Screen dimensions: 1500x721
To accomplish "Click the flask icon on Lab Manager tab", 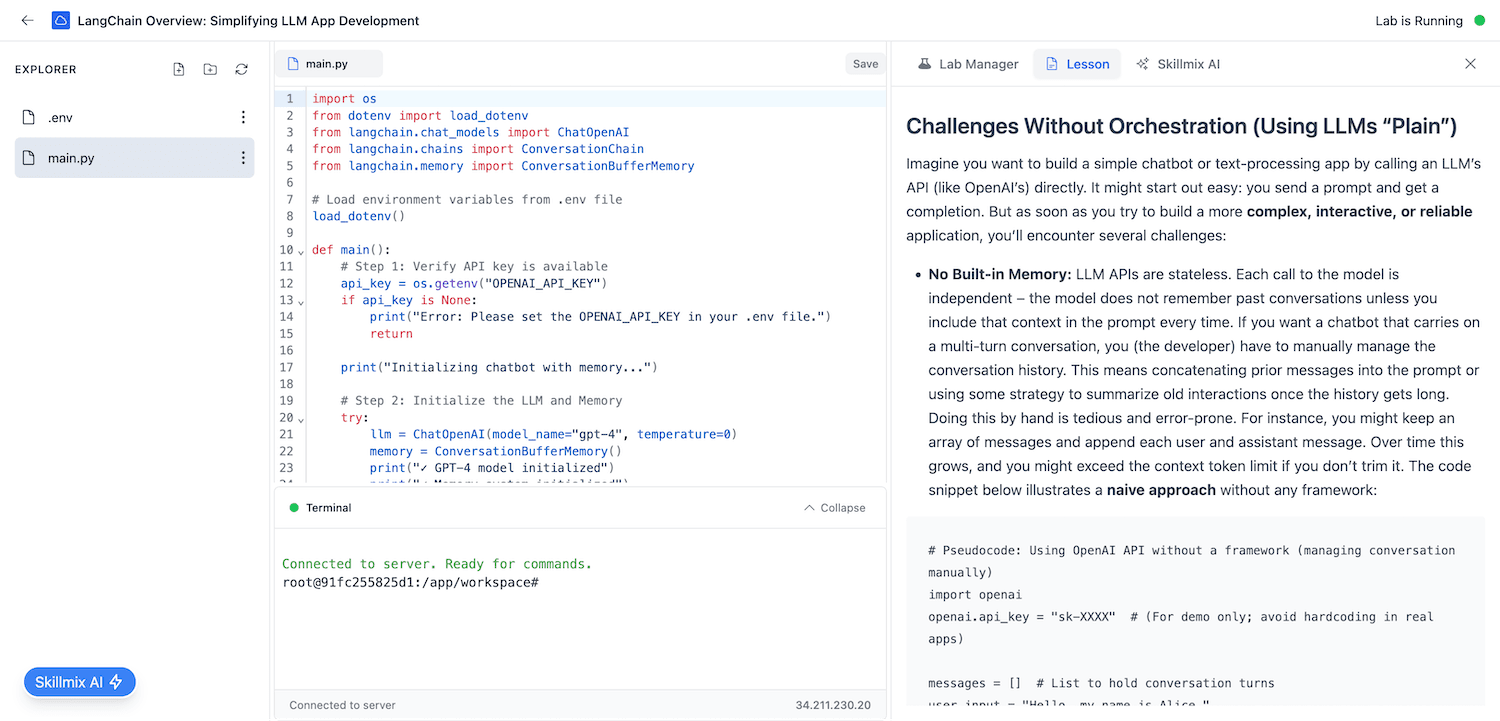I will click(925, 64).
